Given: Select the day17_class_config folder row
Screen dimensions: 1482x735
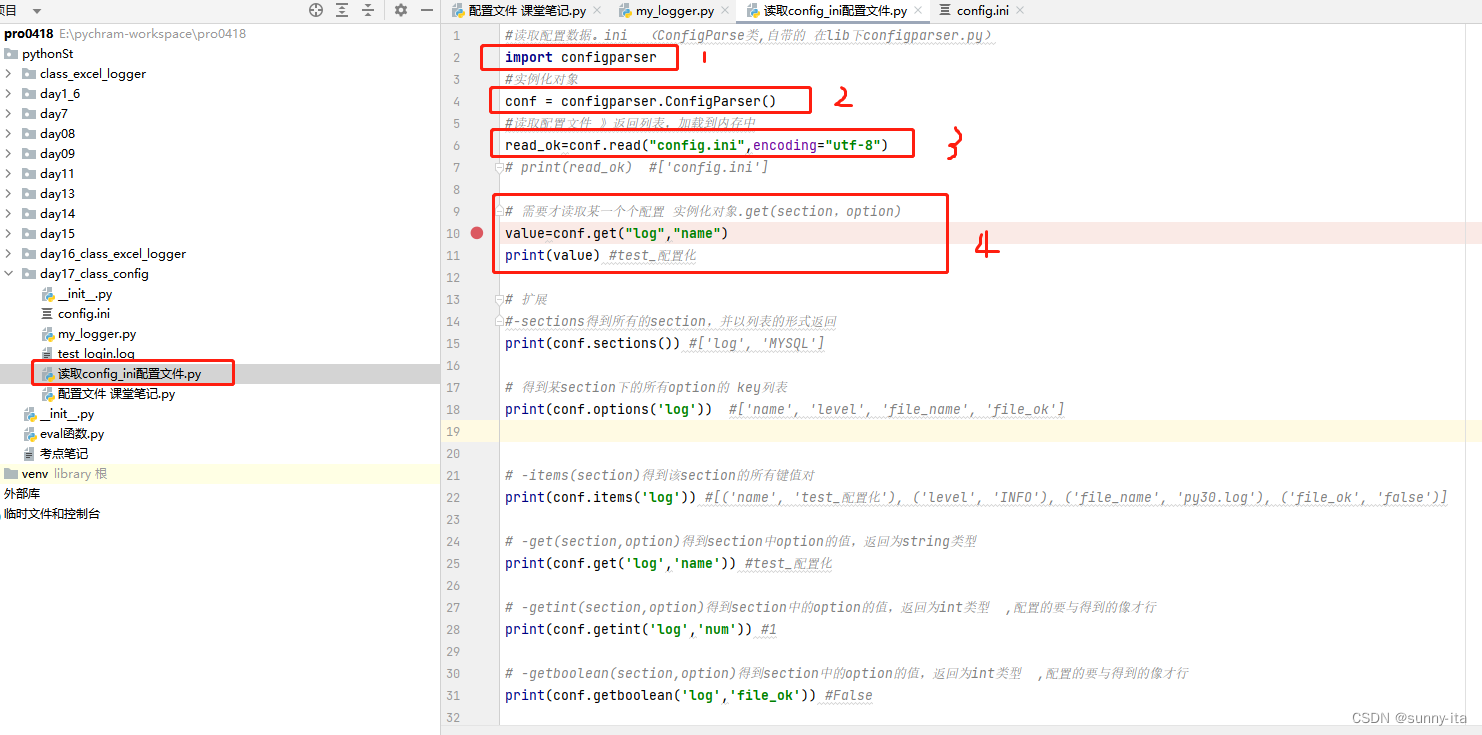Looking at the screenshot, I should tap(220, 274).
